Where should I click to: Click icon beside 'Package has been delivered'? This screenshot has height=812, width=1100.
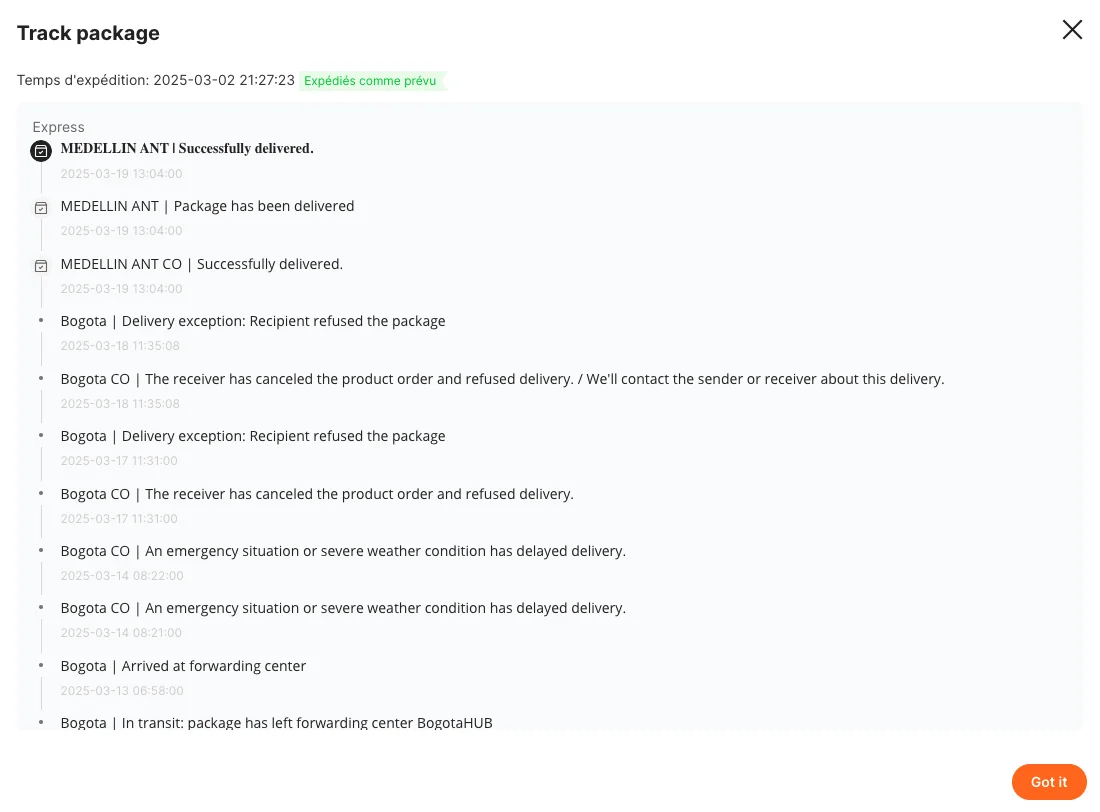coord(41,208)
